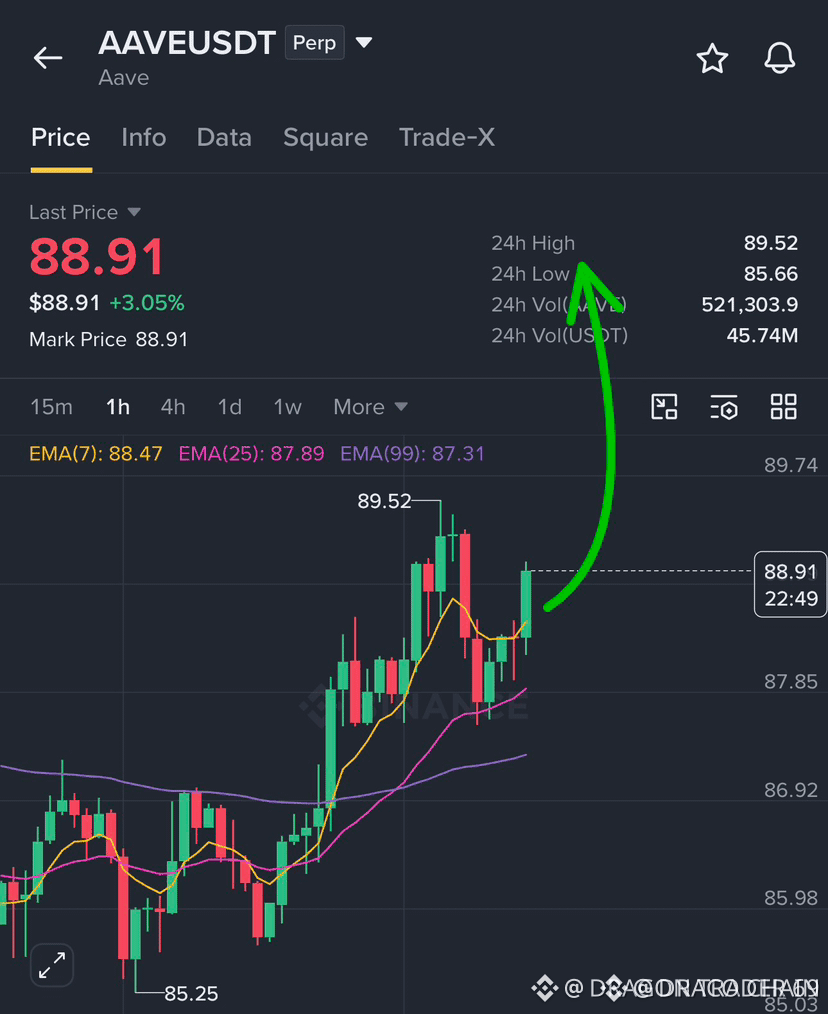
Task: Open price alert bell icon
Action: pyautogui.click(x=779, y=58)
